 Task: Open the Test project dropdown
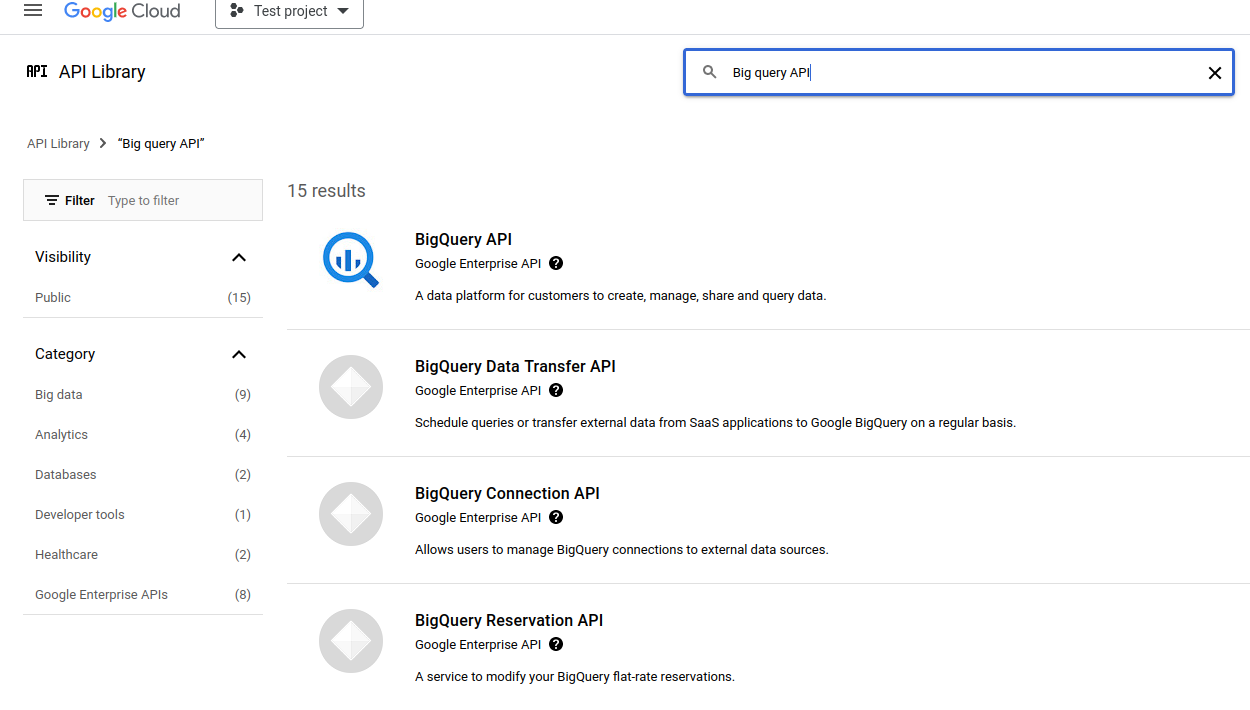(x=289, y=12)
